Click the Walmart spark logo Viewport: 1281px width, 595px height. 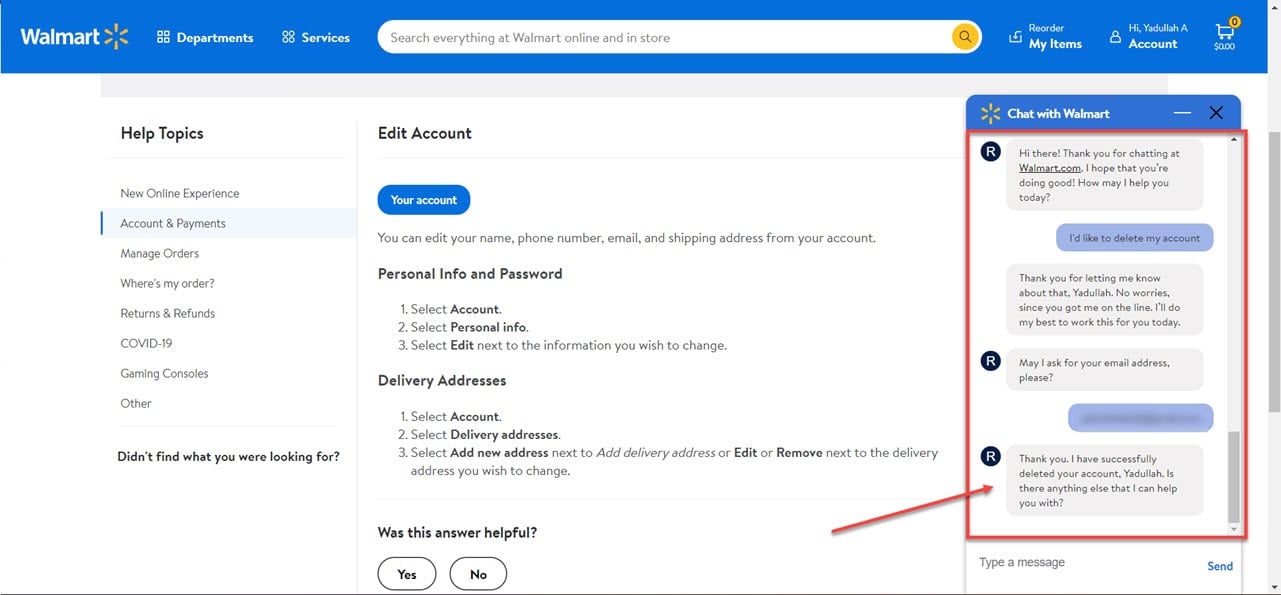[117, 35]
